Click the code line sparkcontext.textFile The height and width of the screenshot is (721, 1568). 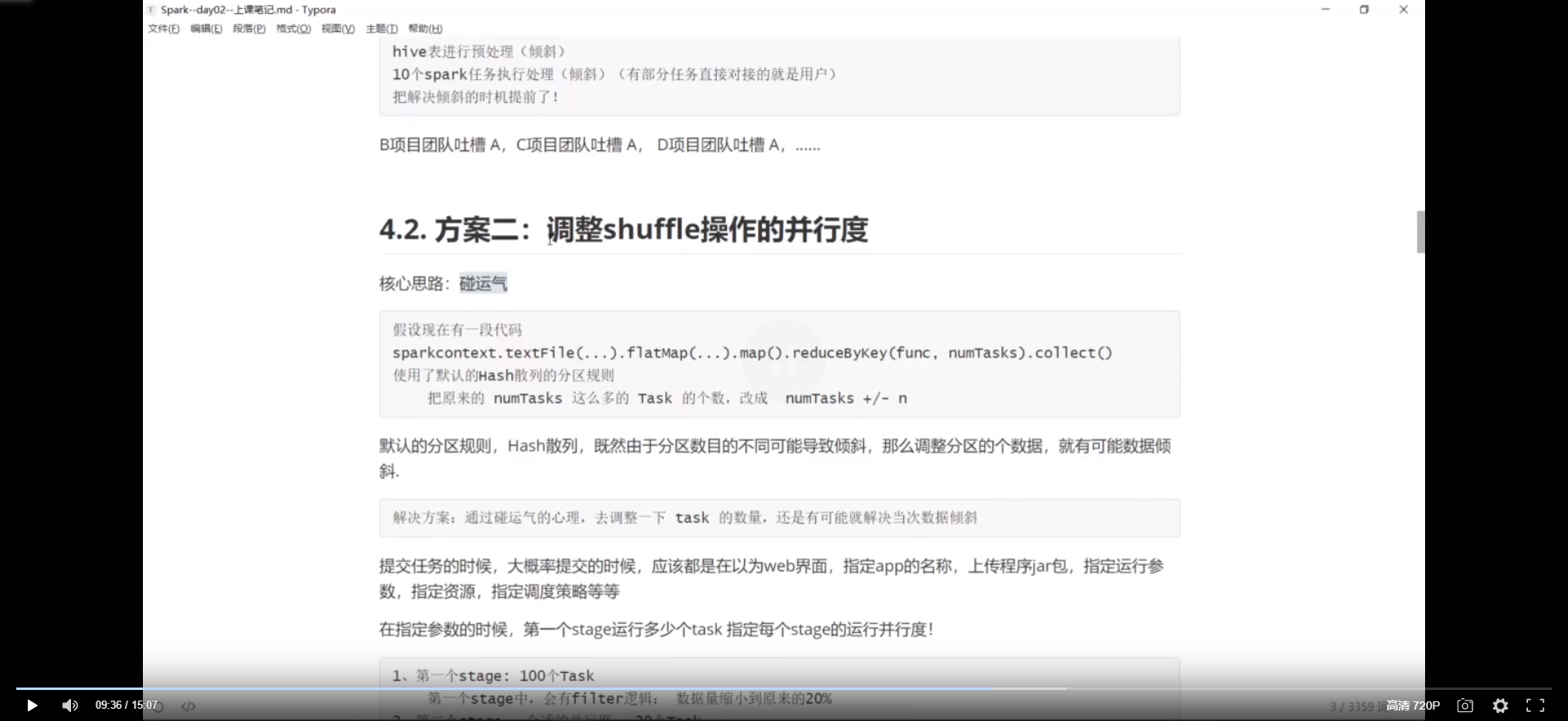tap(752, 353)
